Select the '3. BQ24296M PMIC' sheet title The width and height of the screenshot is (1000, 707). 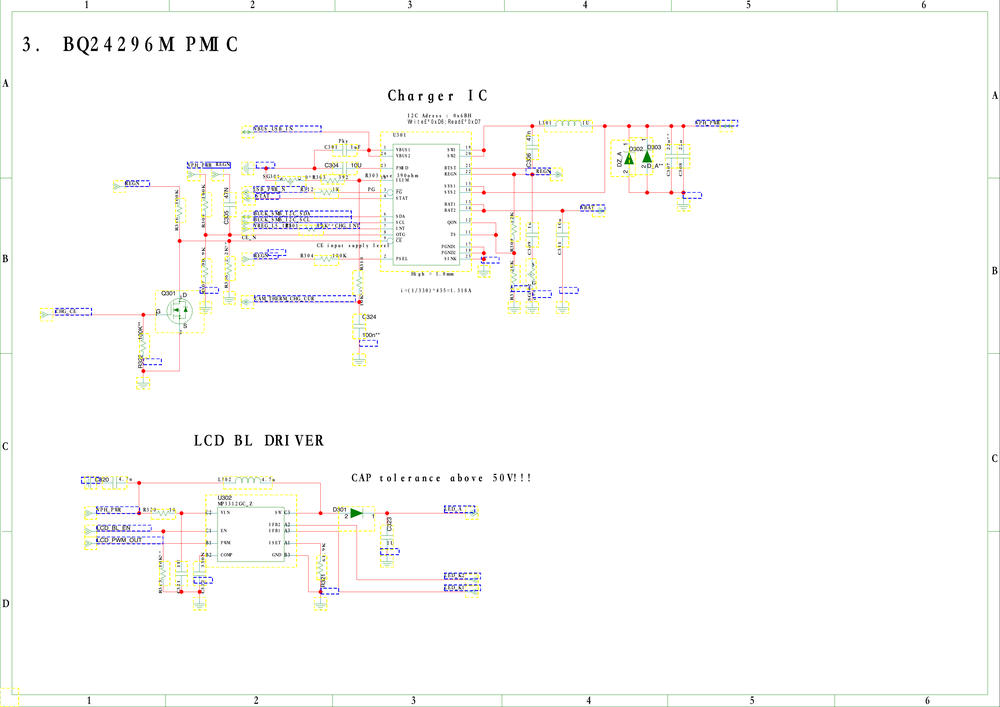(x=131, y=45)
